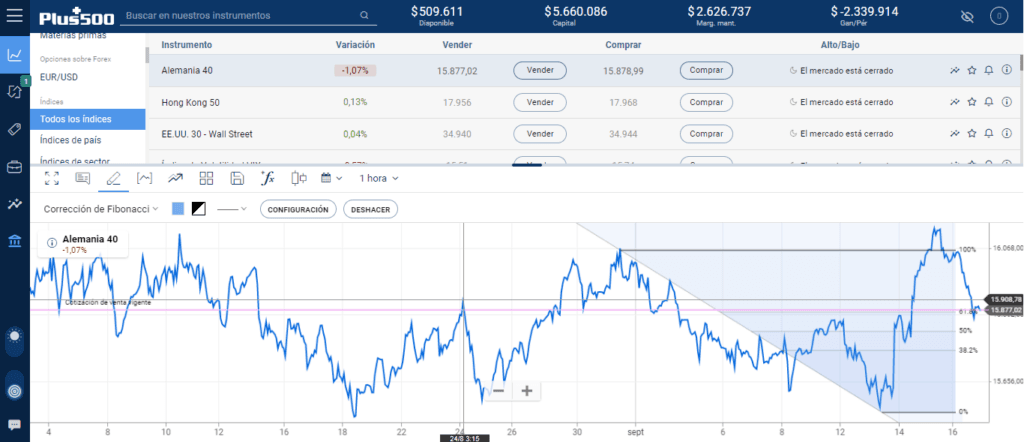Open the chart layout grid icon
1024x442 pixels.
[x=207, y=178]
